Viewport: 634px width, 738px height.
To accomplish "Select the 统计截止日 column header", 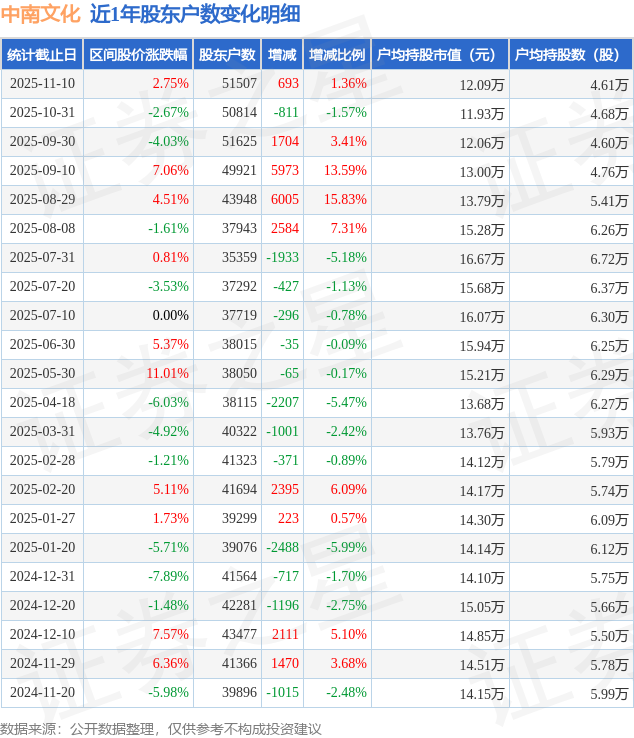I will pyautogui.click(x=42, y=55).
